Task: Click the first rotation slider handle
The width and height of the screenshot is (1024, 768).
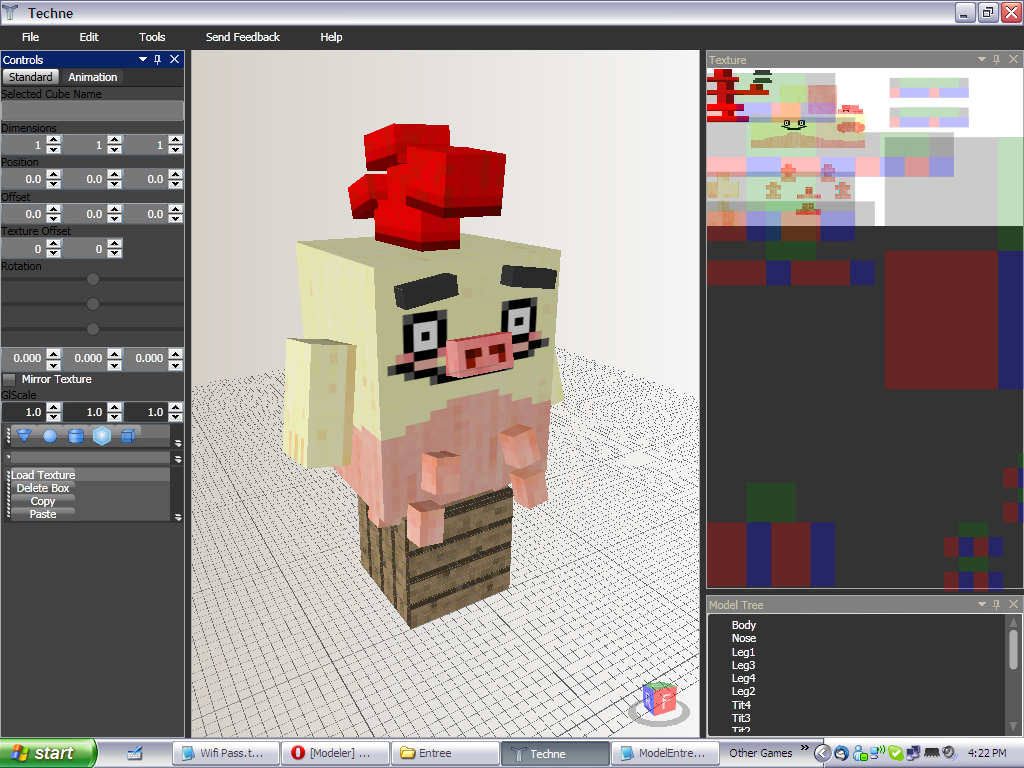Action: click(93, 280)
